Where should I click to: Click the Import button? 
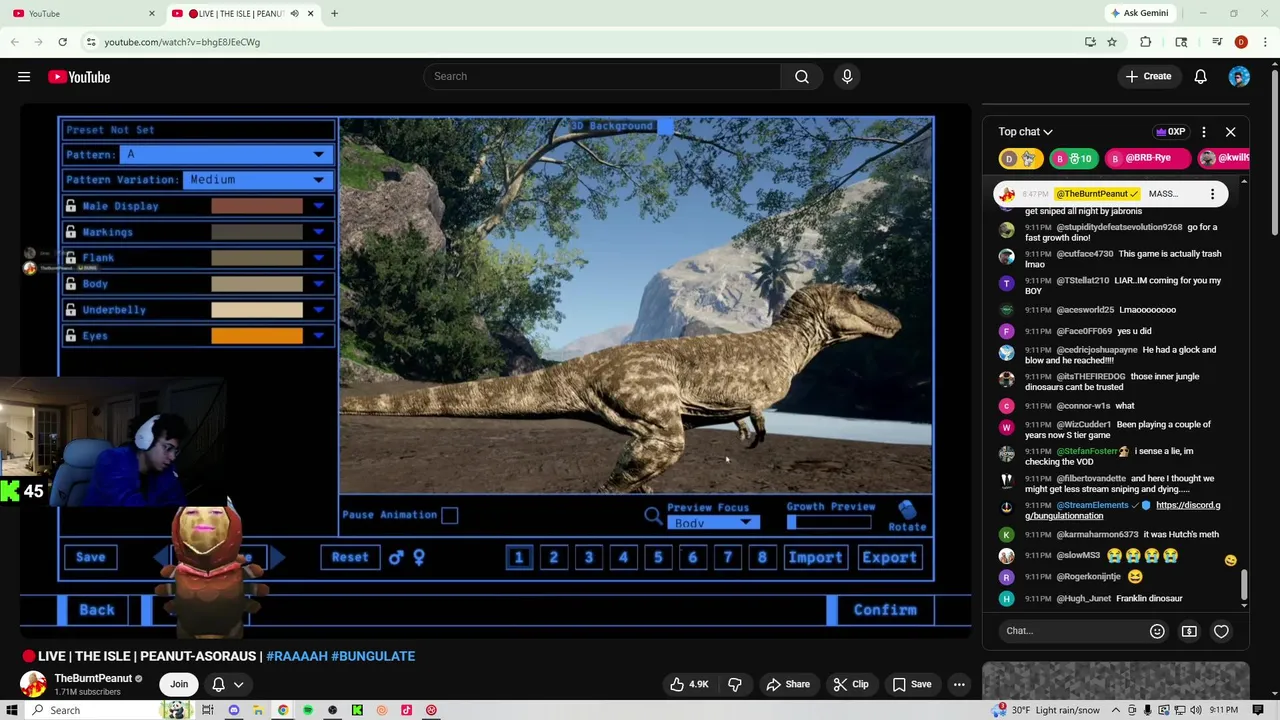tap(815, 557)
